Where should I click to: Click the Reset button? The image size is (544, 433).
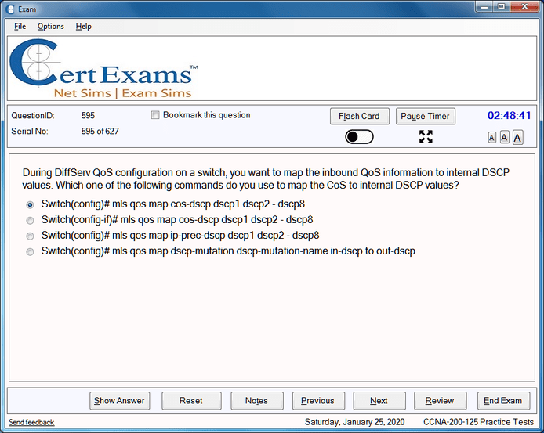191,401
